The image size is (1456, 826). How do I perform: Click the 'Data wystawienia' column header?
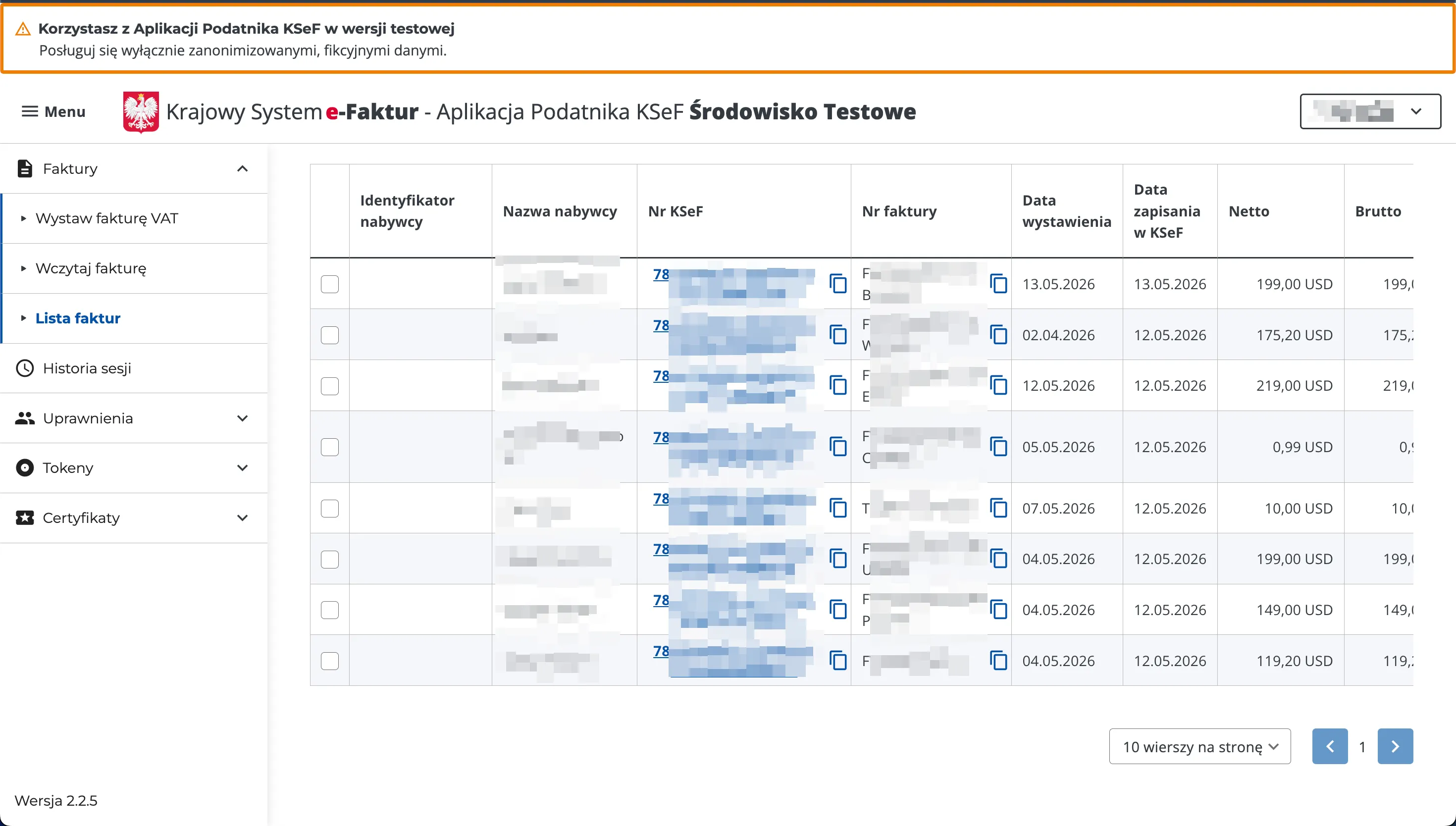coord(1066,211)
